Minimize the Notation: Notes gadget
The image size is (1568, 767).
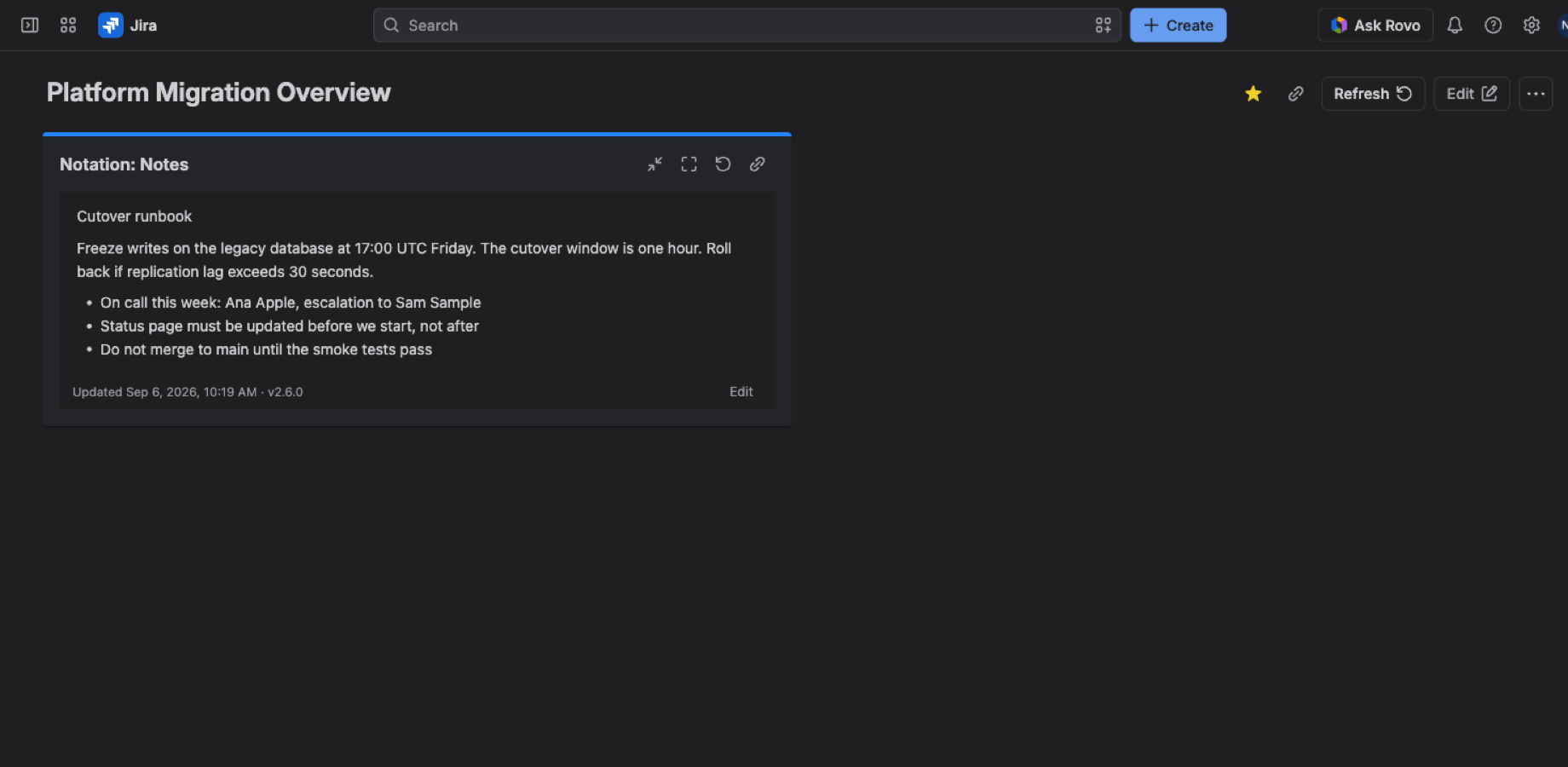pos(654,164)
